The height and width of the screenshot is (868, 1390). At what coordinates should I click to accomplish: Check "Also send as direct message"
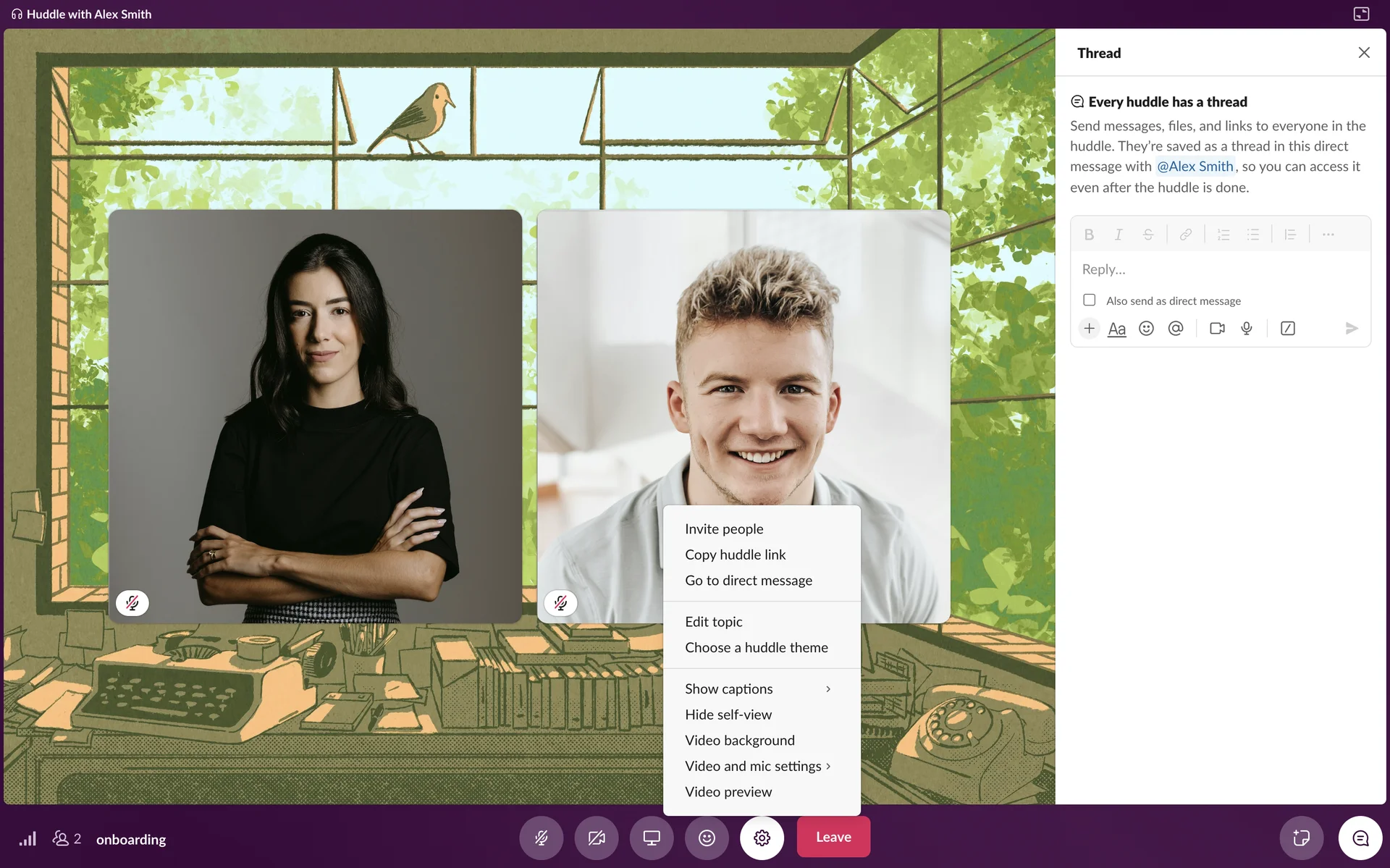pyautogui.click(x=1090, y=300)
